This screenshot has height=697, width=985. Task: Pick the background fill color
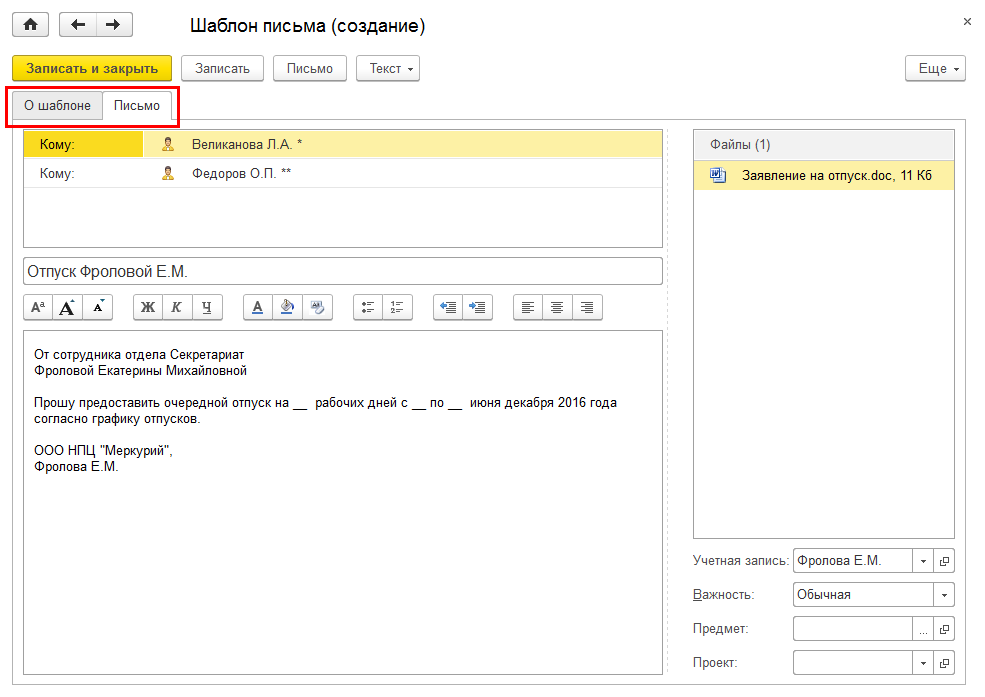click(x=287, y=307)
